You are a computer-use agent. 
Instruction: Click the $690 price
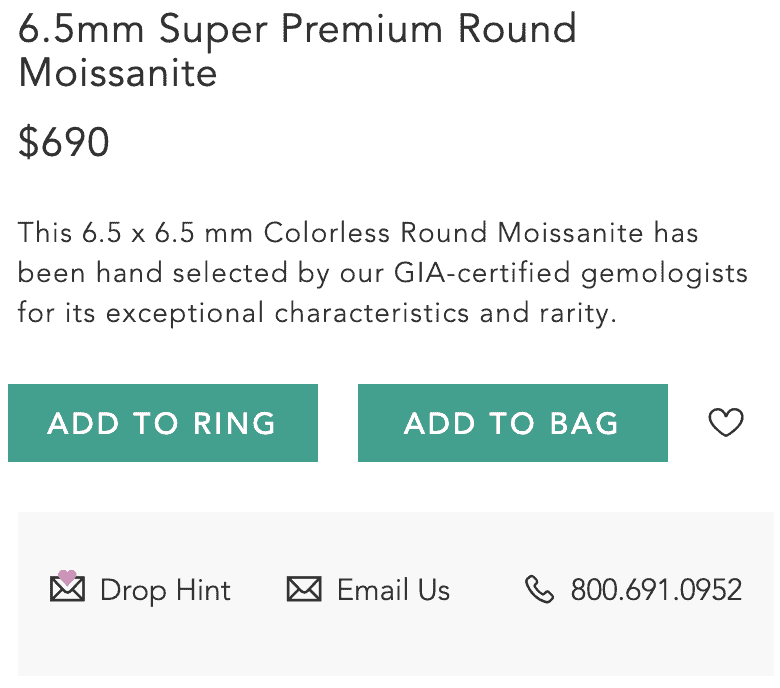[x=64, y=143]
